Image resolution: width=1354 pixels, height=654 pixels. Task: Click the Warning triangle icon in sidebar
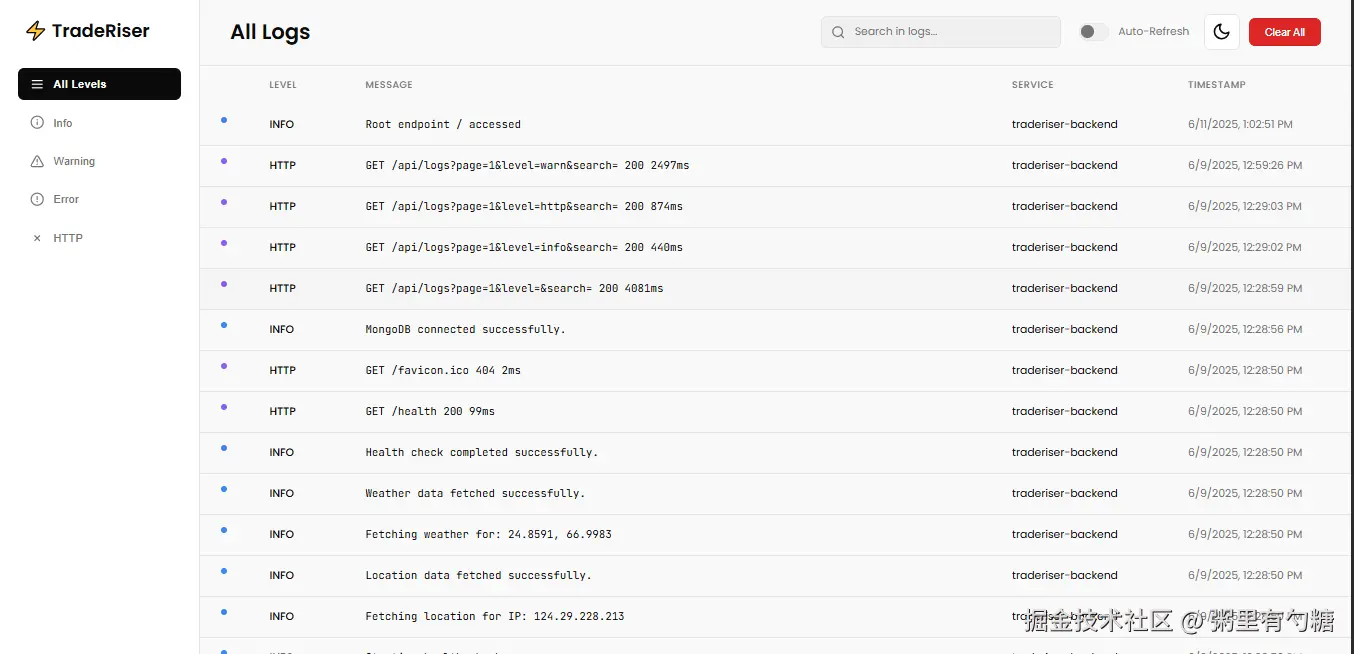tap(37, 161)
